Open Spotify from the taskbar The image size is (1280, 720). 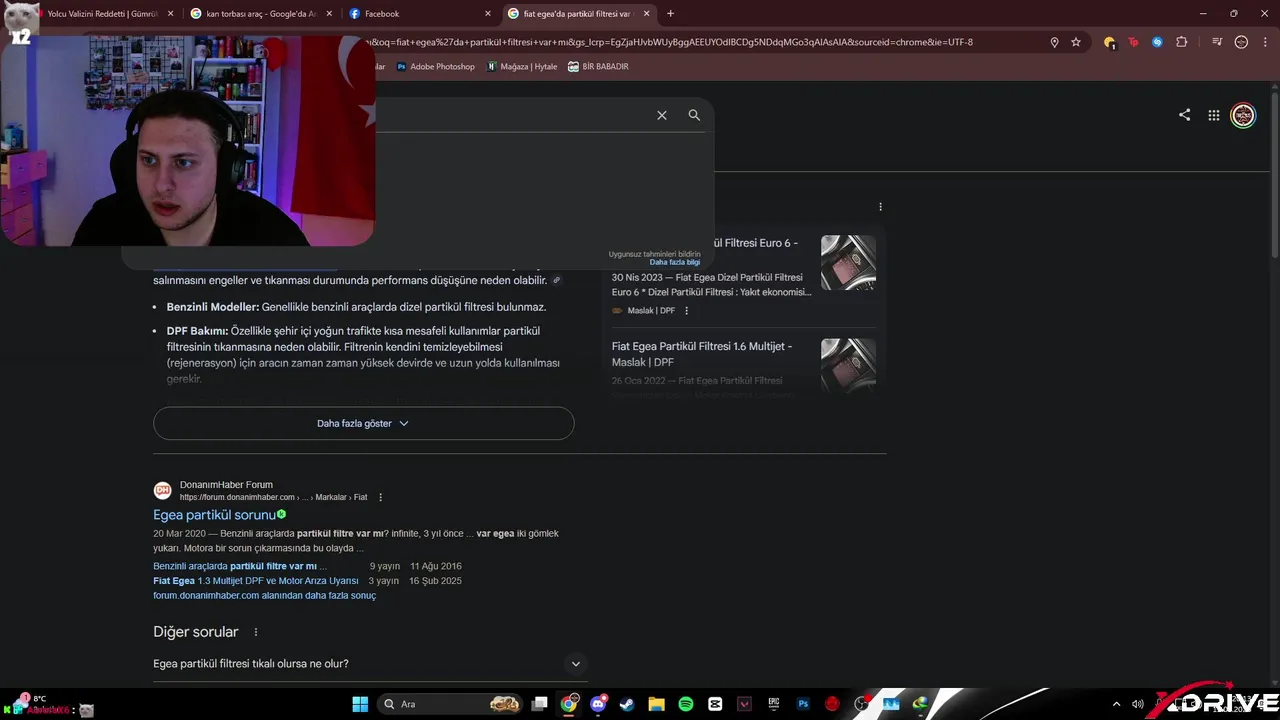tap(686, 704)
